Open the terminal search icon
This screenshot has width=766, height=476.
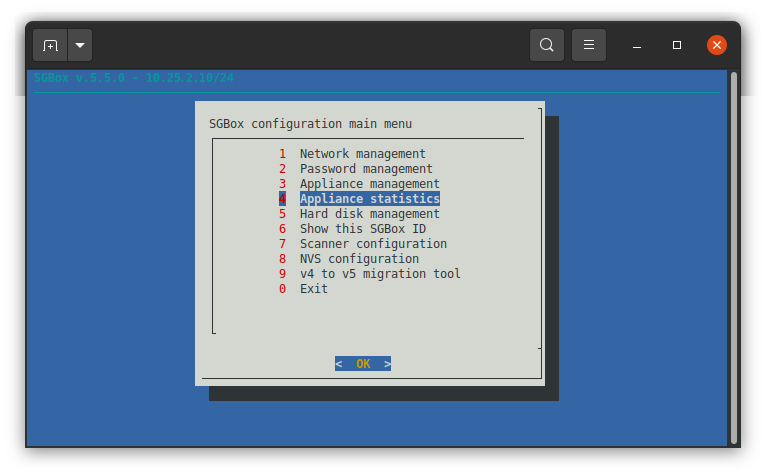[547, 45]
